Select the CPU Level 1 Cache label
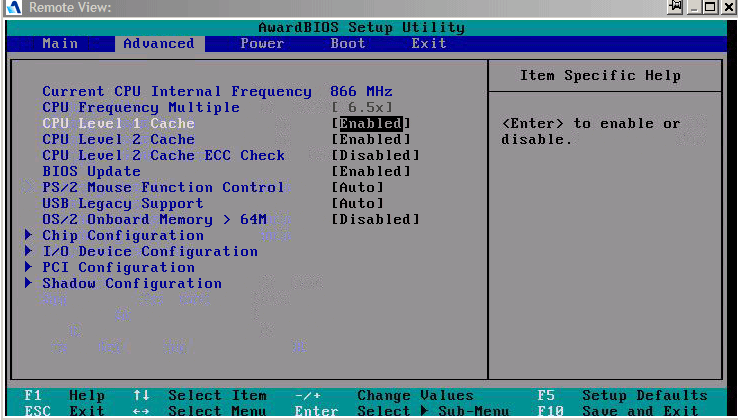The width and height of the screenshot is (738, 420). point(119,123)
